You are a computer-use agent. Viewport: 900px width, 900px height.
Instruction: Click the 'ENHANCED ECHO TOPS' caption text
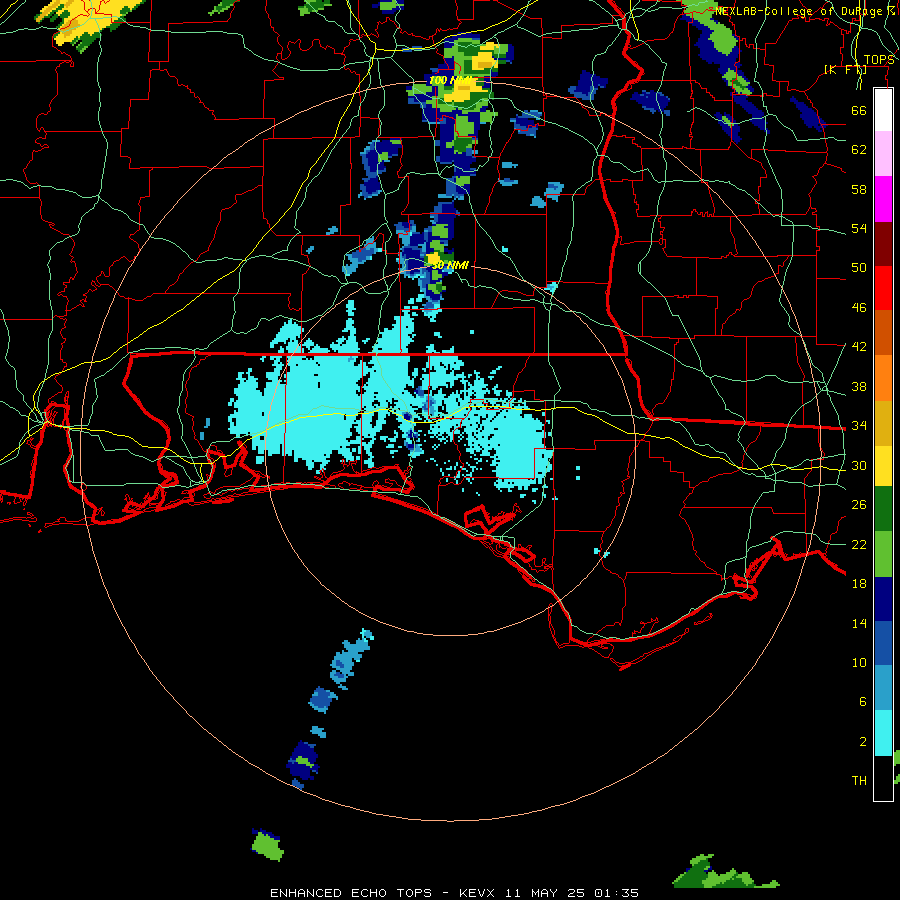pyautogui.click(x=350, y=893)
